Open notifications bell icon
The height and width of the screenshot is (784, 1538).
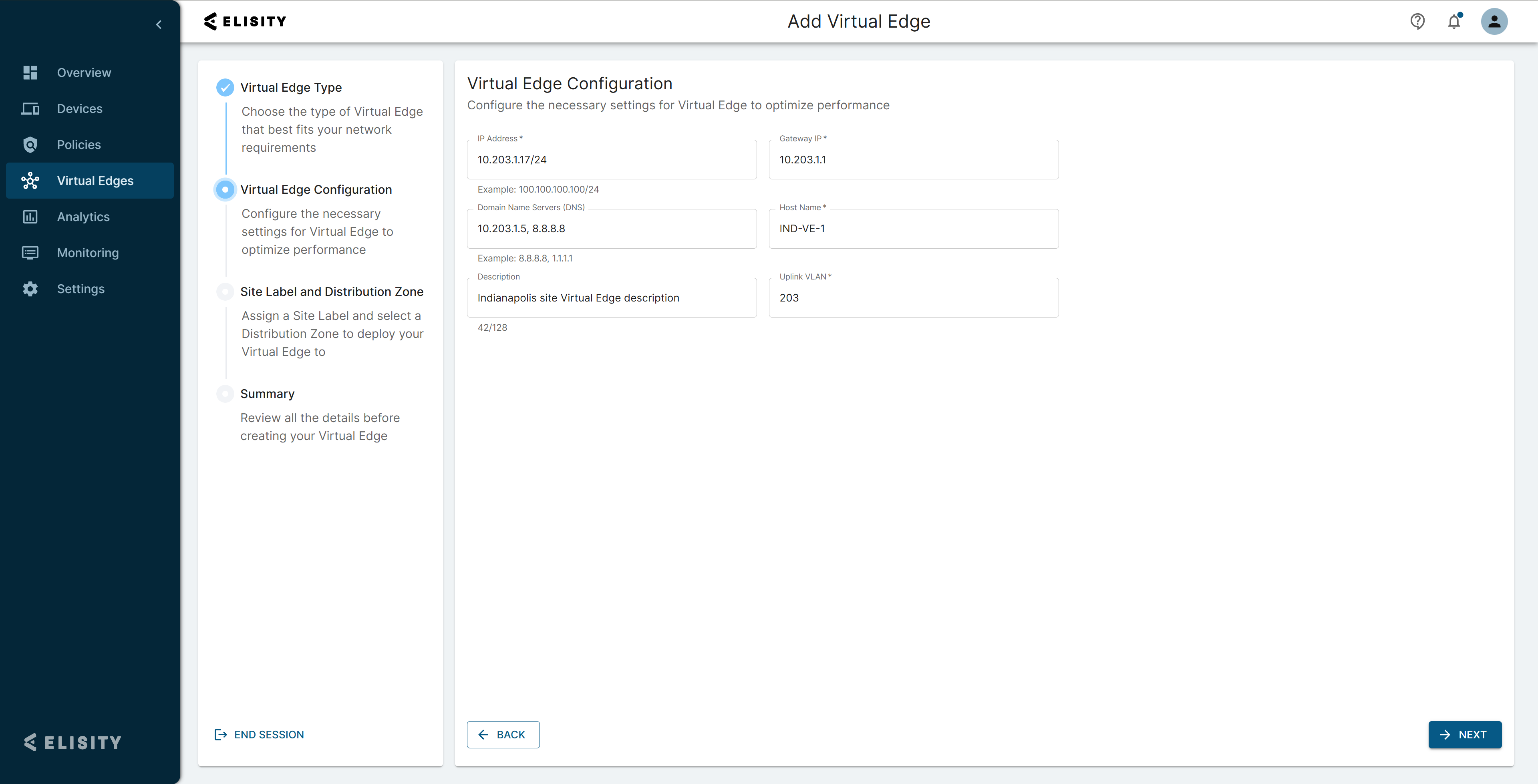tap(1454, 22)
